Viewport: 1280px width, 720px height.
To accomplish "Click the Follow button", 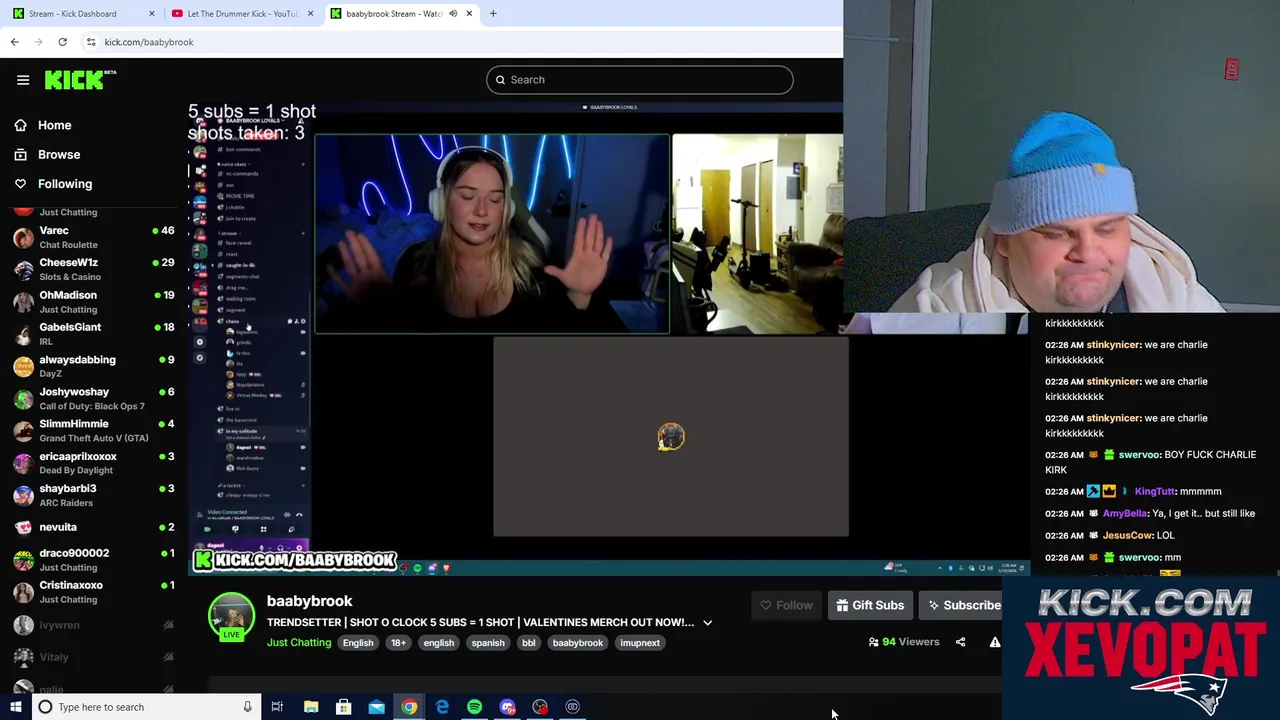I will point(786,605).
